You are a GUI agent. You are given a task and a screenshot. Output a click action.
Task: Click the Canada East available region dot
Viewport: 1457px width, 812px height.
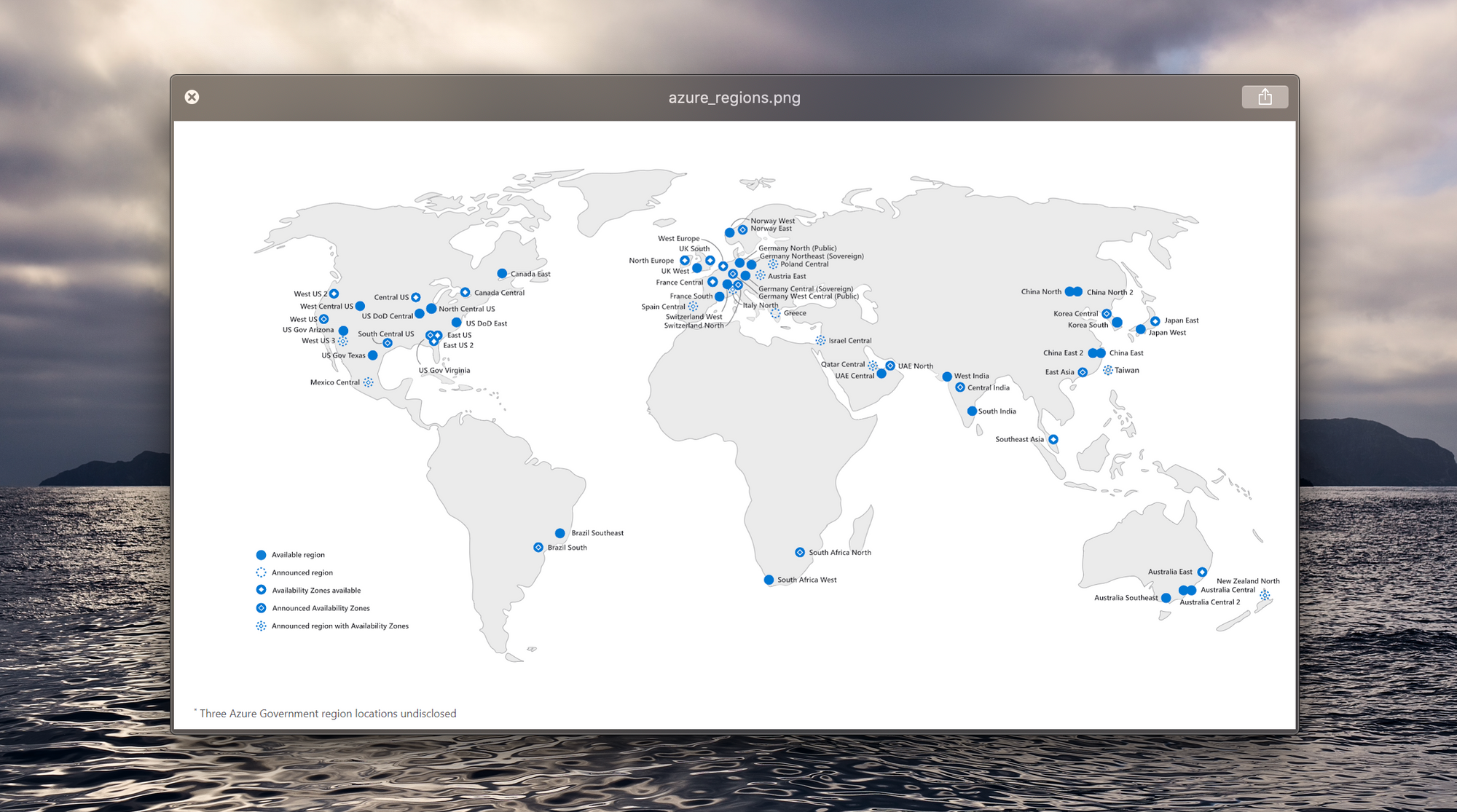pyautogui.click(x=502, y=273)
